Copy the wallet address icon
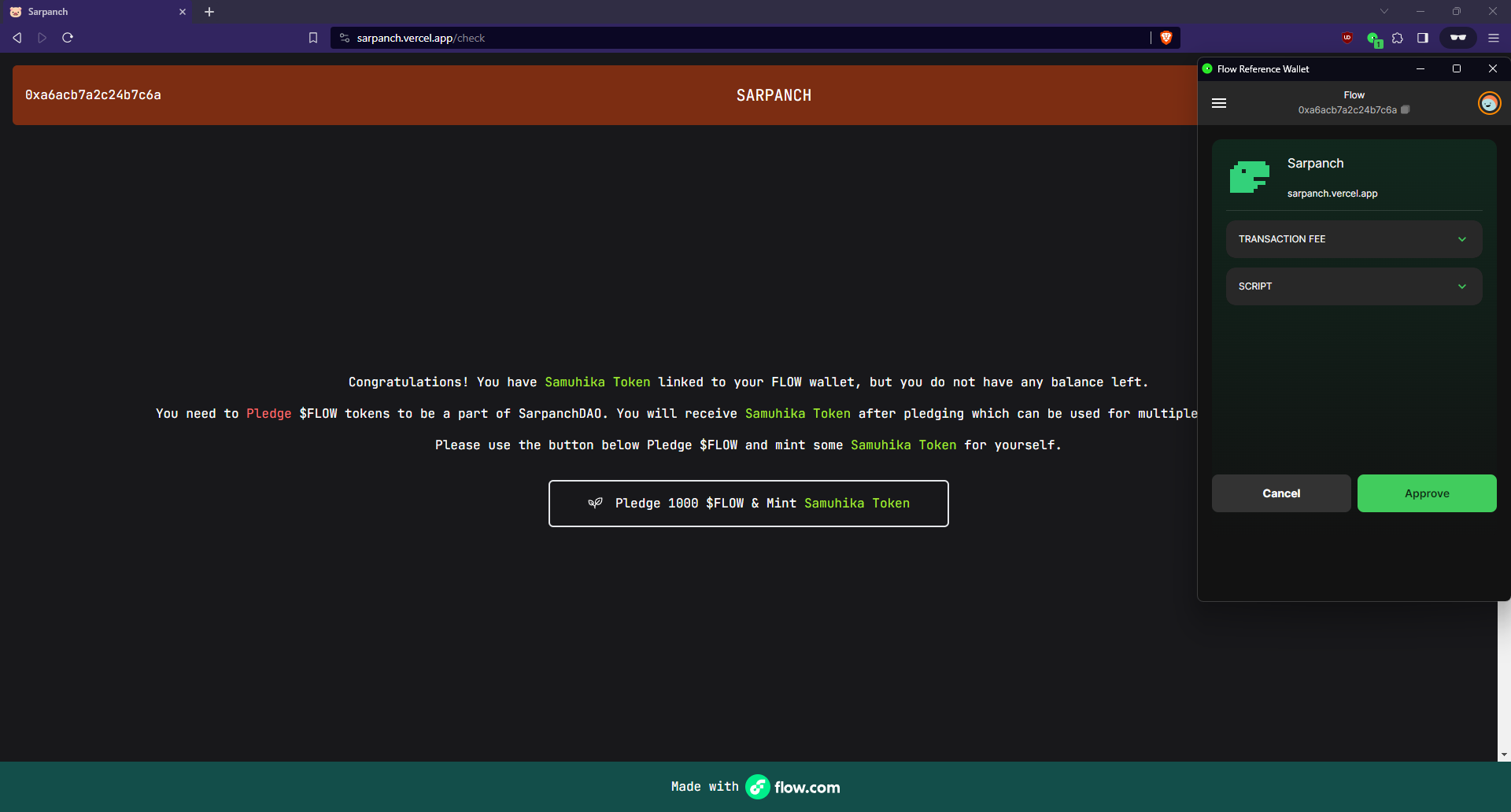 [1406, 110]
